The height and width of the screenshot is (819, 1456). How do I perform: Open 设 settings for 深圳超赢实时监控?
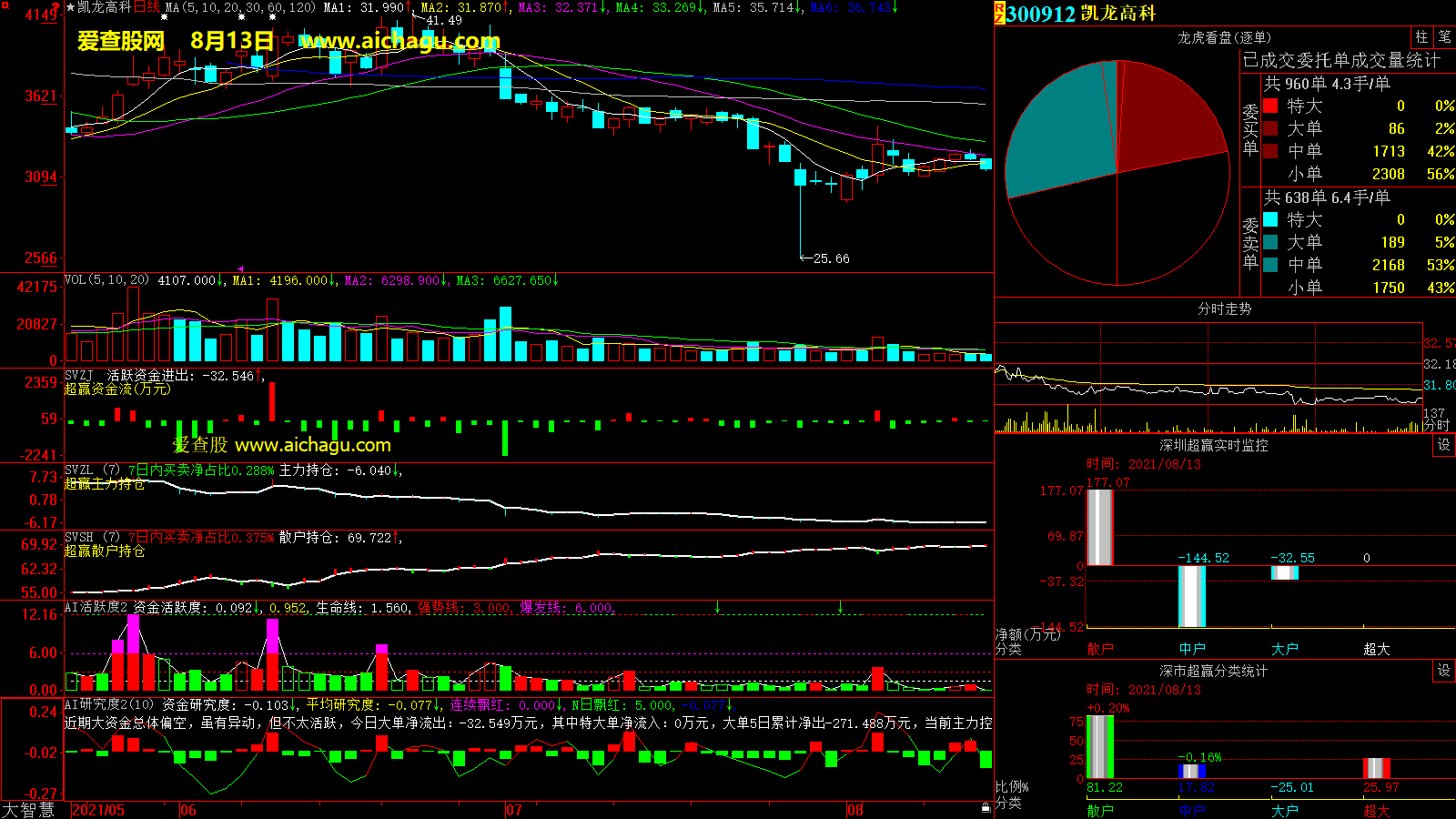pos(1444,445)
